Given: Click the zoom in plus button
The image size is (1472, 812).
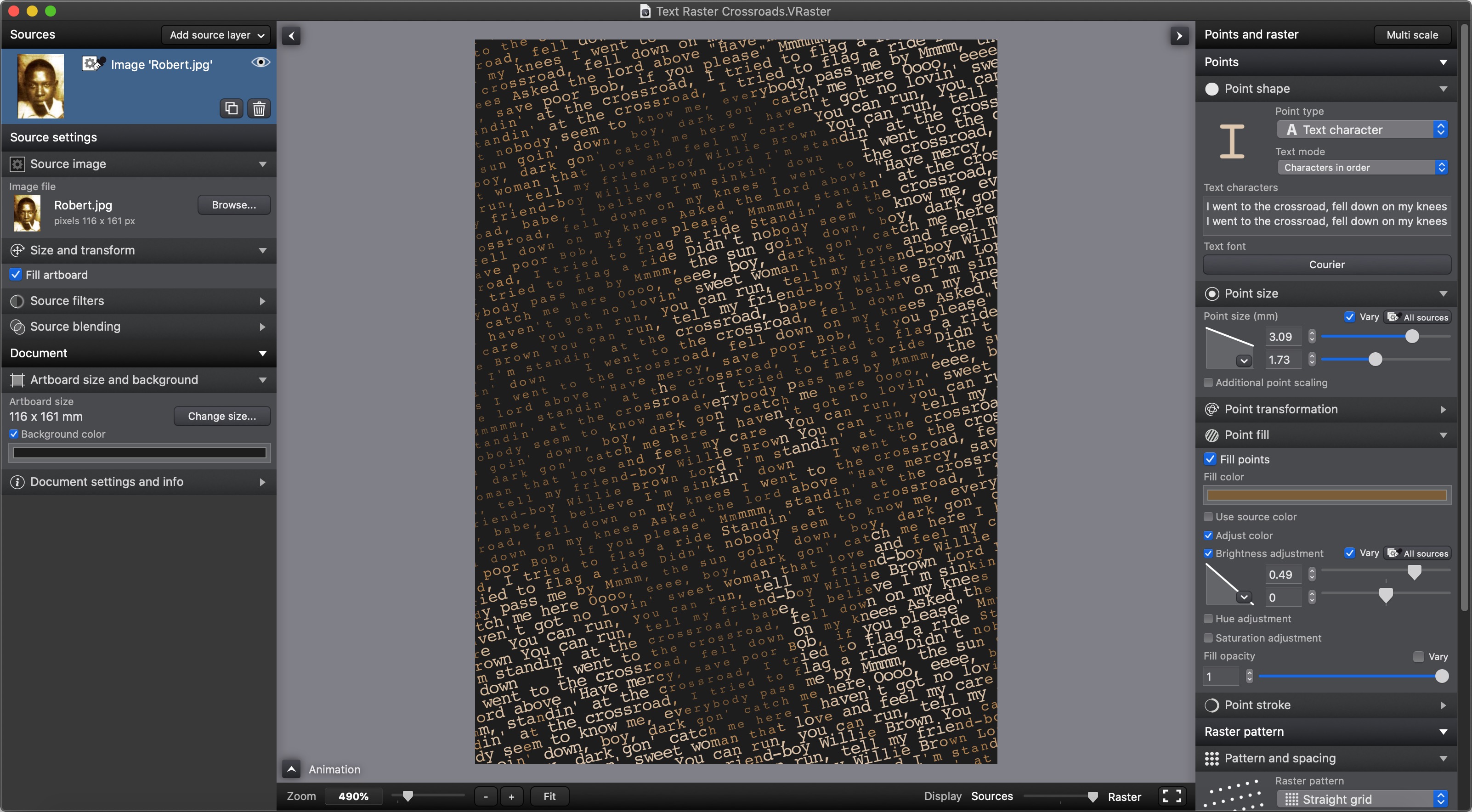Looking at the screenshot, I should click(x=511, y=796).
